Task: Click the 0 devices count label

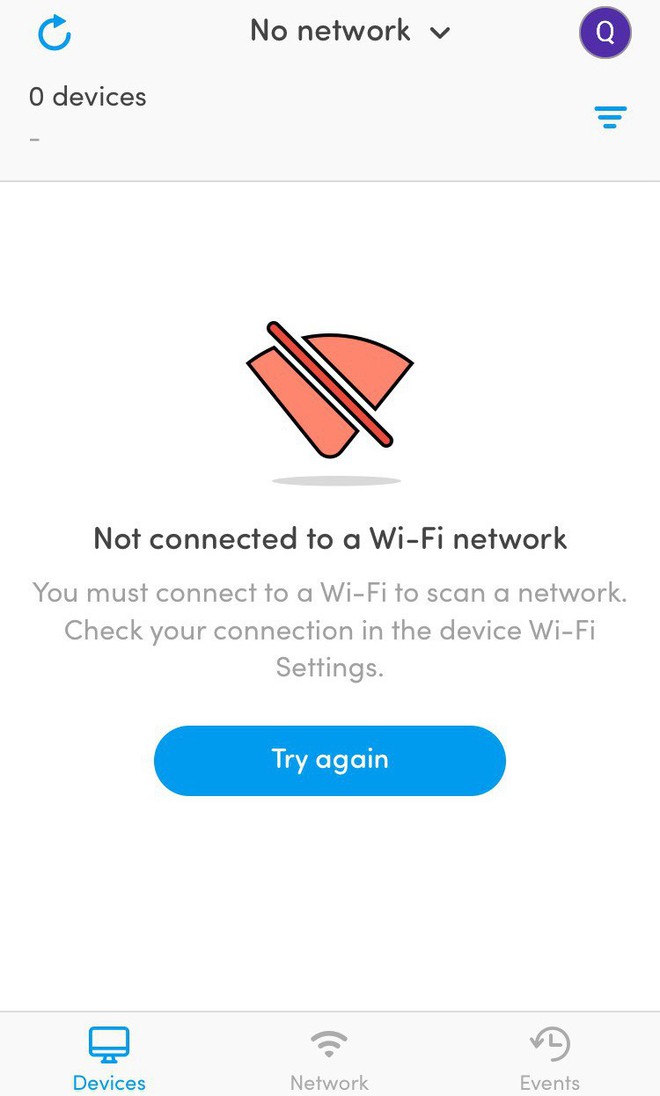Action: 87,96
